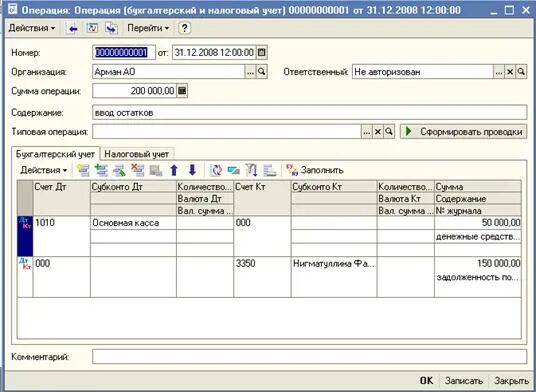
Task: Move selected entry up with blue arrow
Action: pos(174,170)
